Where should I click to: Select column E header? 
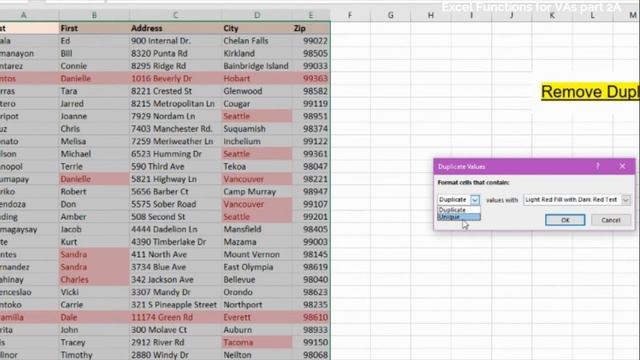(311, 15)
